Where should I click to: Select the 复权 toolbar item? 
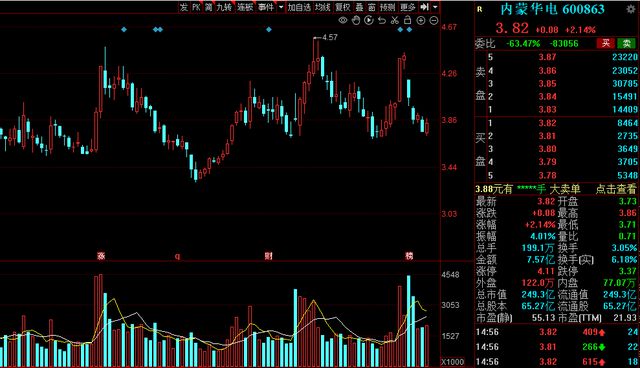click(342, 7)
